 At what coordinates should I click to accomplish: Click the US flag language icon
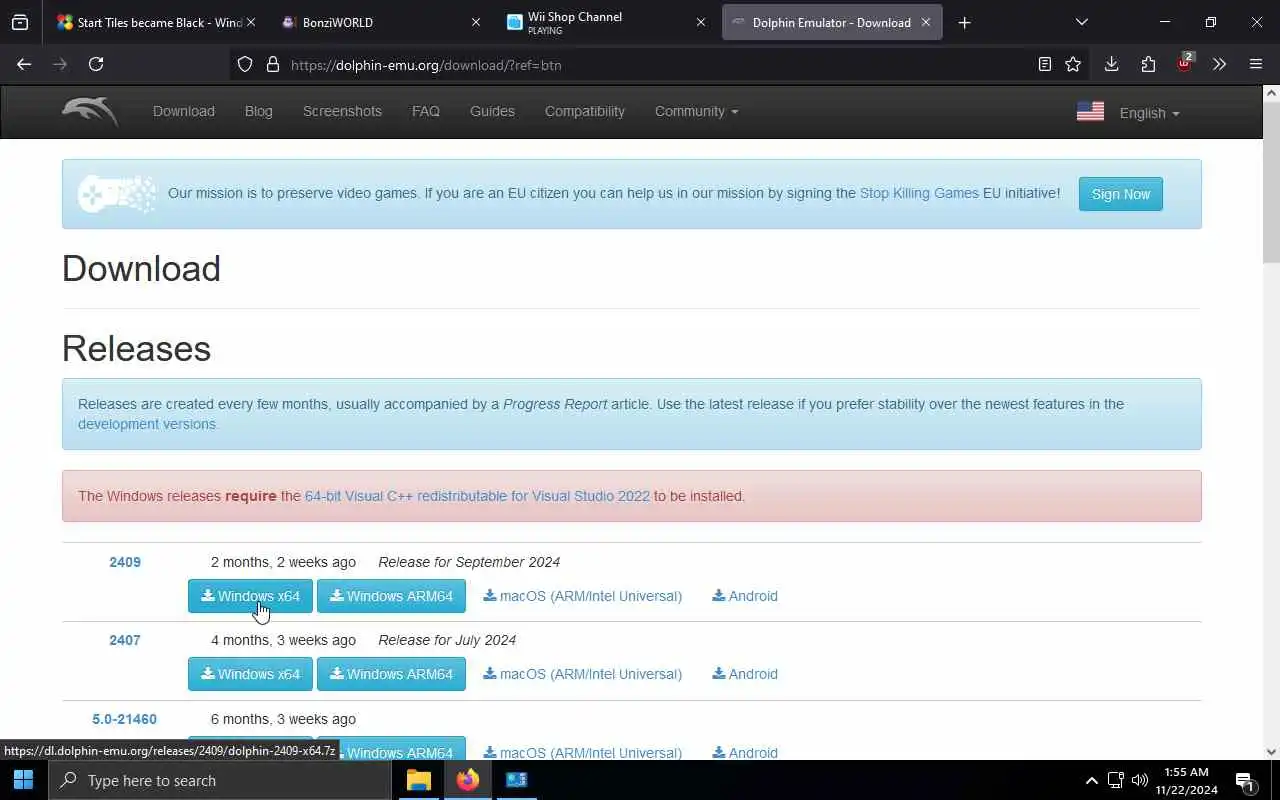pyautogui.click(x=1090, y=111)
